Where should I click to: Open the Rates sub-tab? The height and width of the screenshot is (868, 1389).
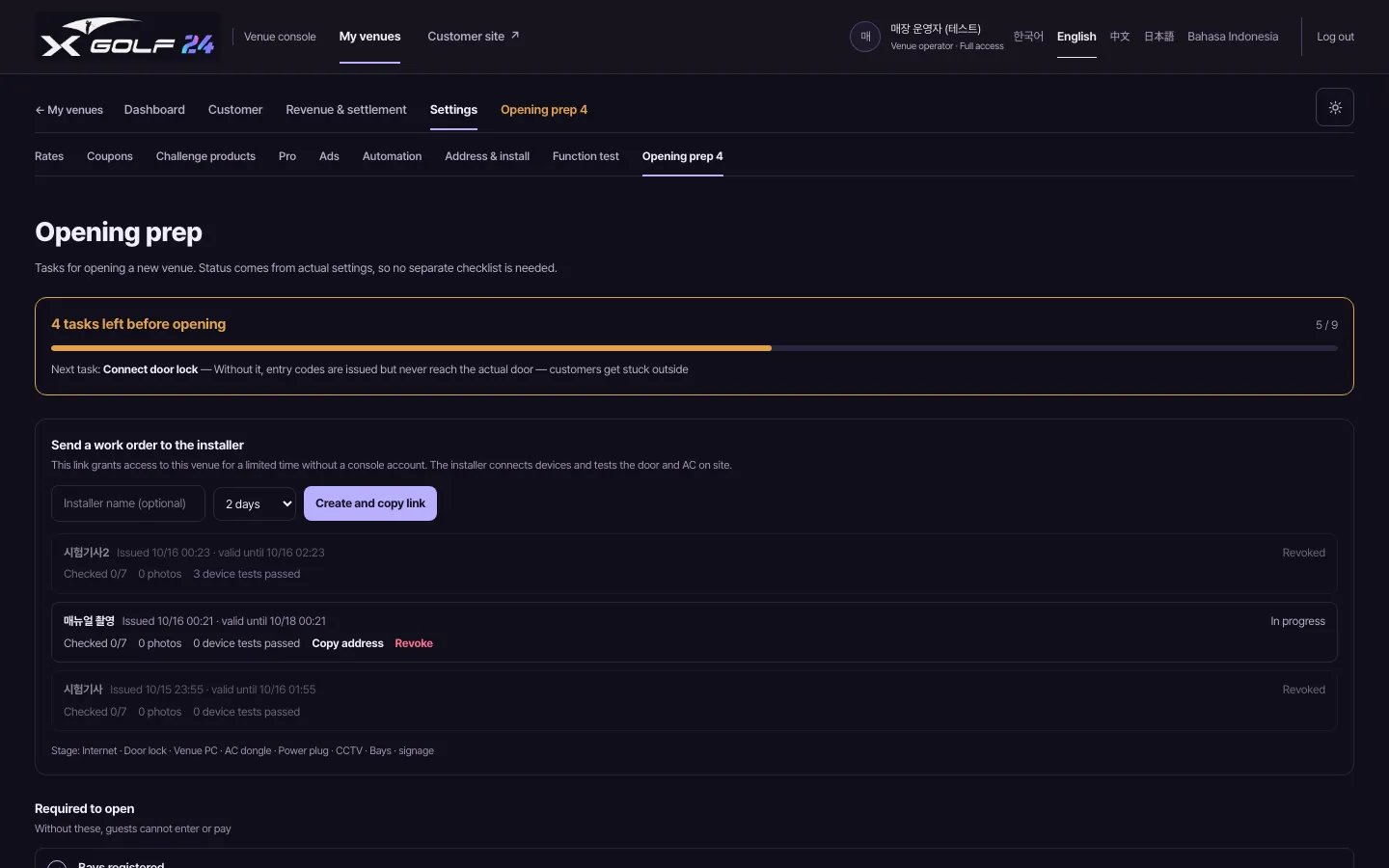pyautogui.click(x=49, y=156)
